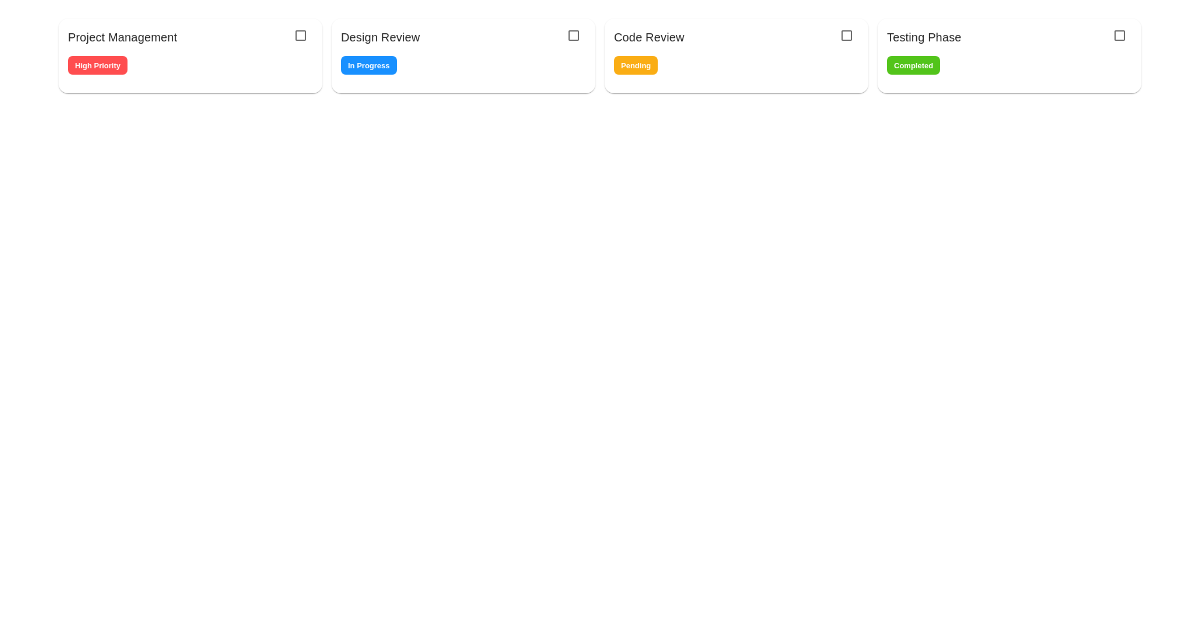Click the orange Pending status tag
The height and width of the screenshot is (630, 1200).
[x=635, y=66]
